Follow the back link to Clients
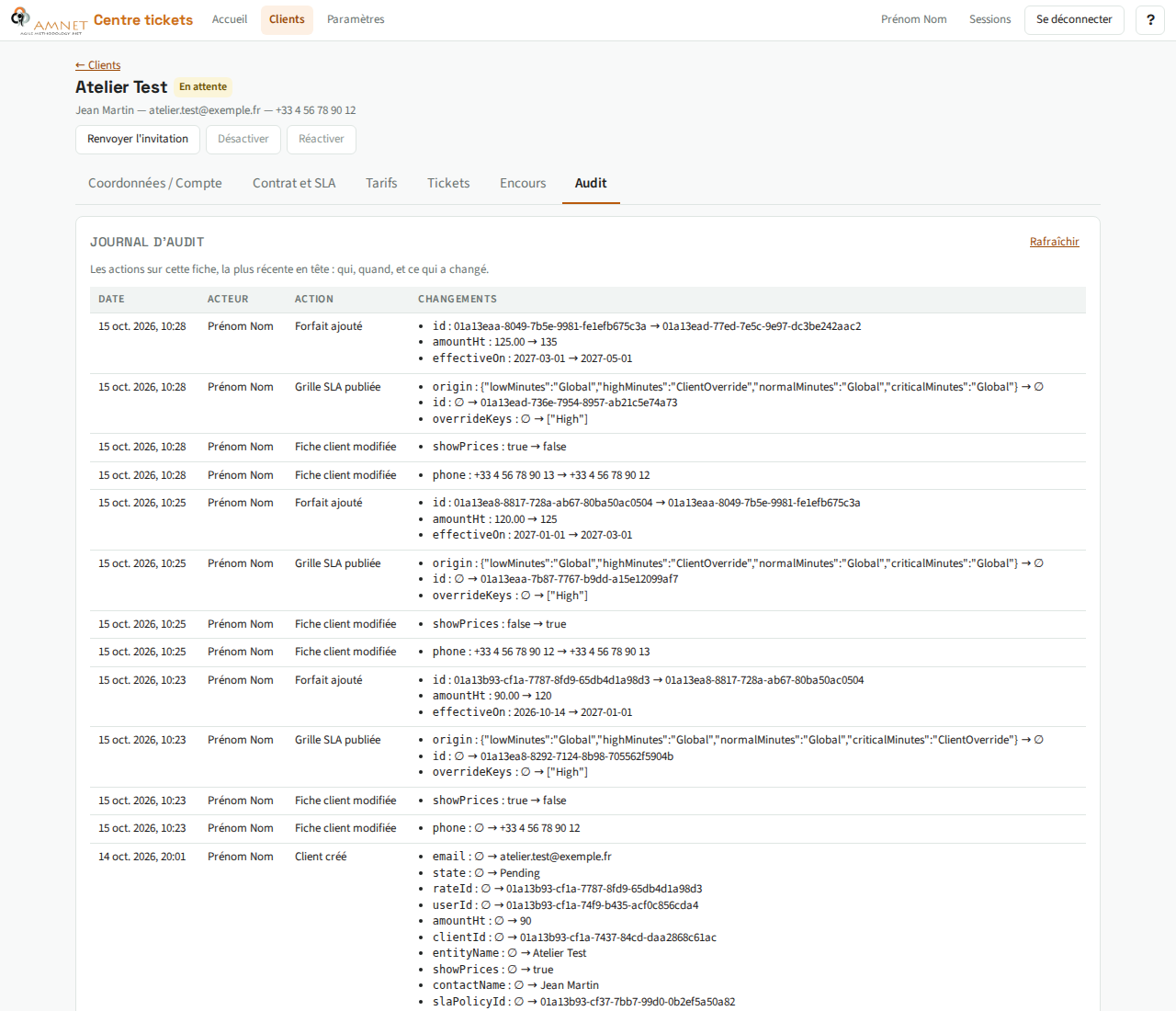Viewport: 1176px width, 1011px height. (97, 65)
